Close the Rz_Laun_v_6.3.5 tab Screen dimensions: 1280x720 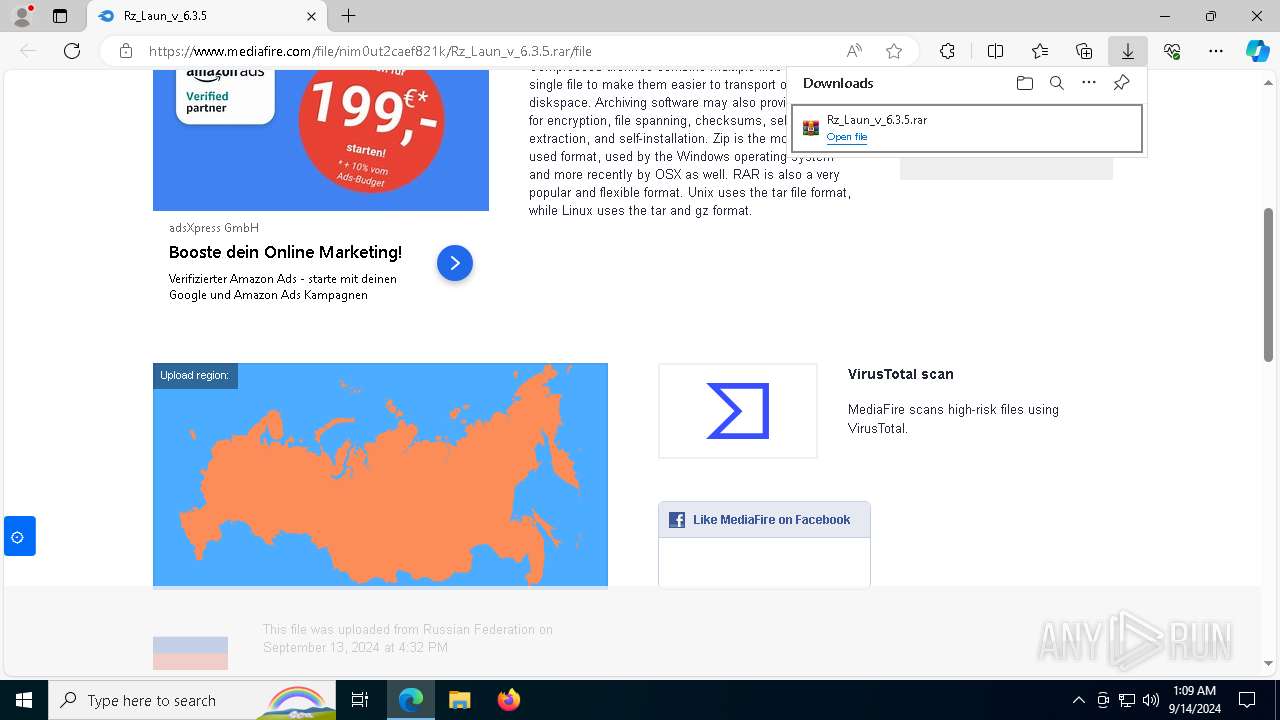(x=311, y=16)
